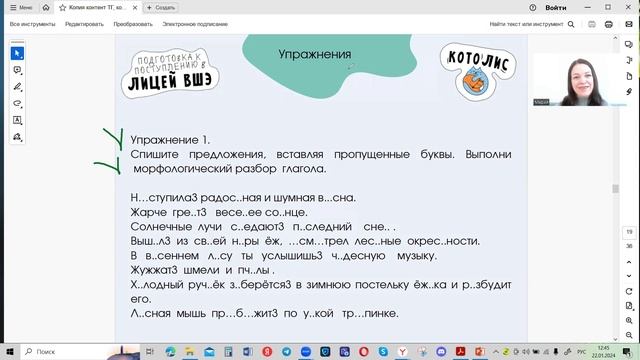Open Discord from the taskbar
This screenshot has height=360, width=640.
[441, 351]
